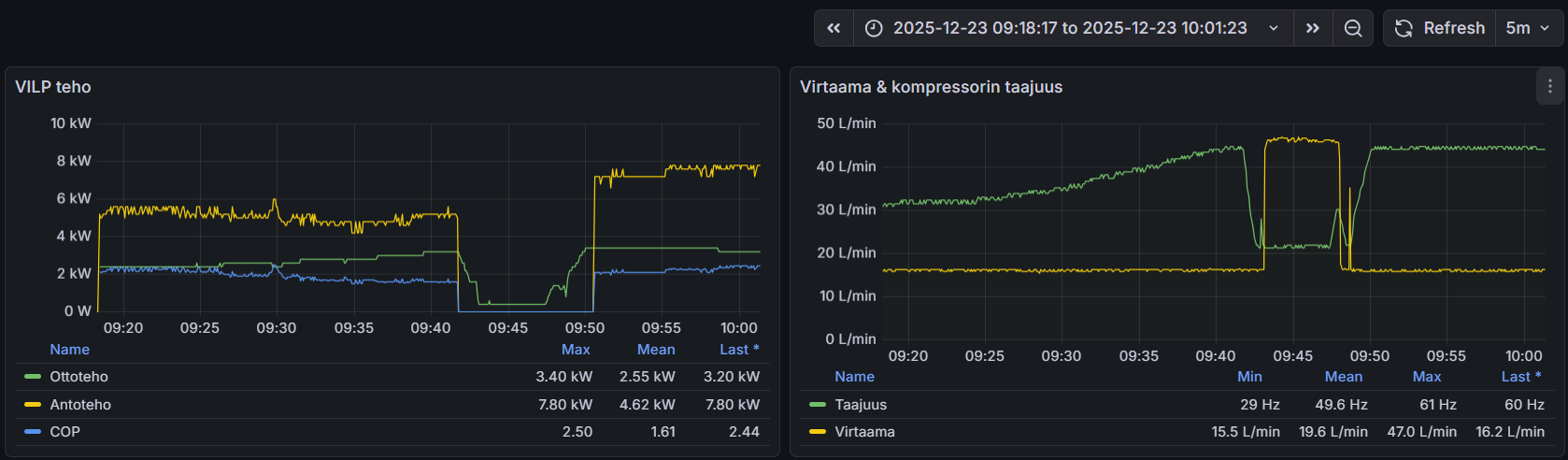
Task: Shift time range forward with double-right arrows
Action: tap(1312, 28)
